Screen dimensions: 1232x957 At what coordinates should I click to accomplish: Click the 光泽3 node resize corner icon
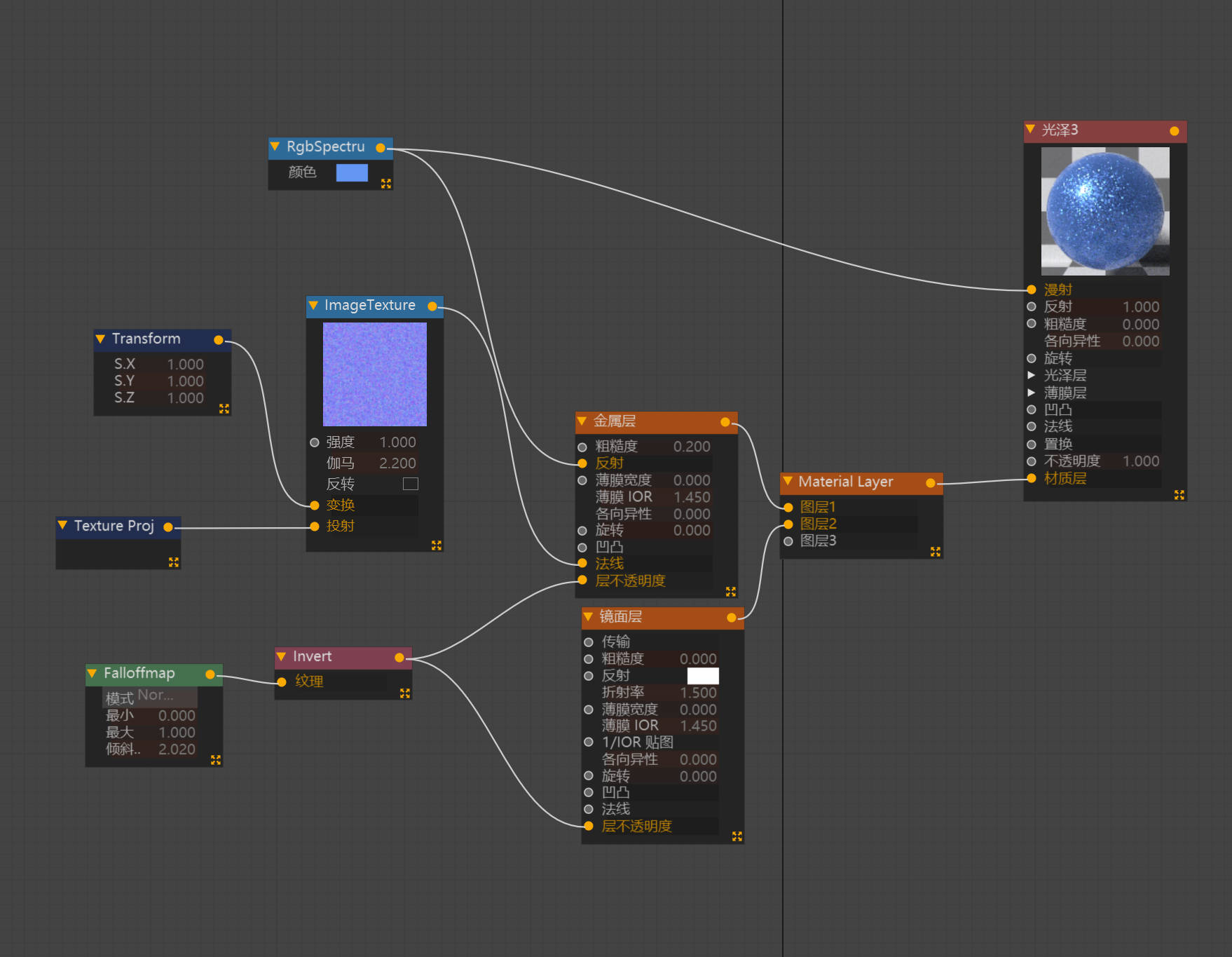(x=1179, y=495)
